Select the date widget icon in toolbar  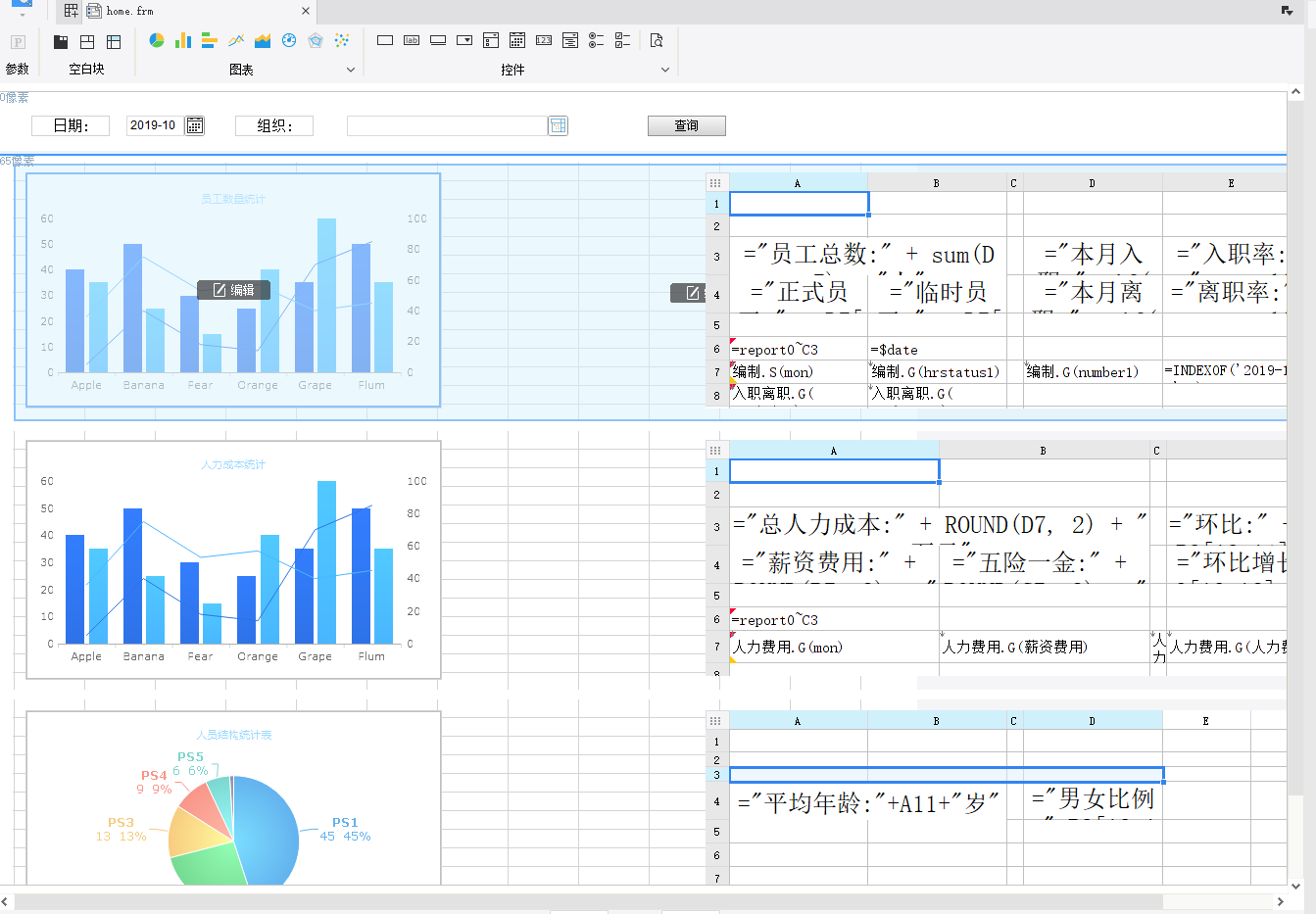517,40
